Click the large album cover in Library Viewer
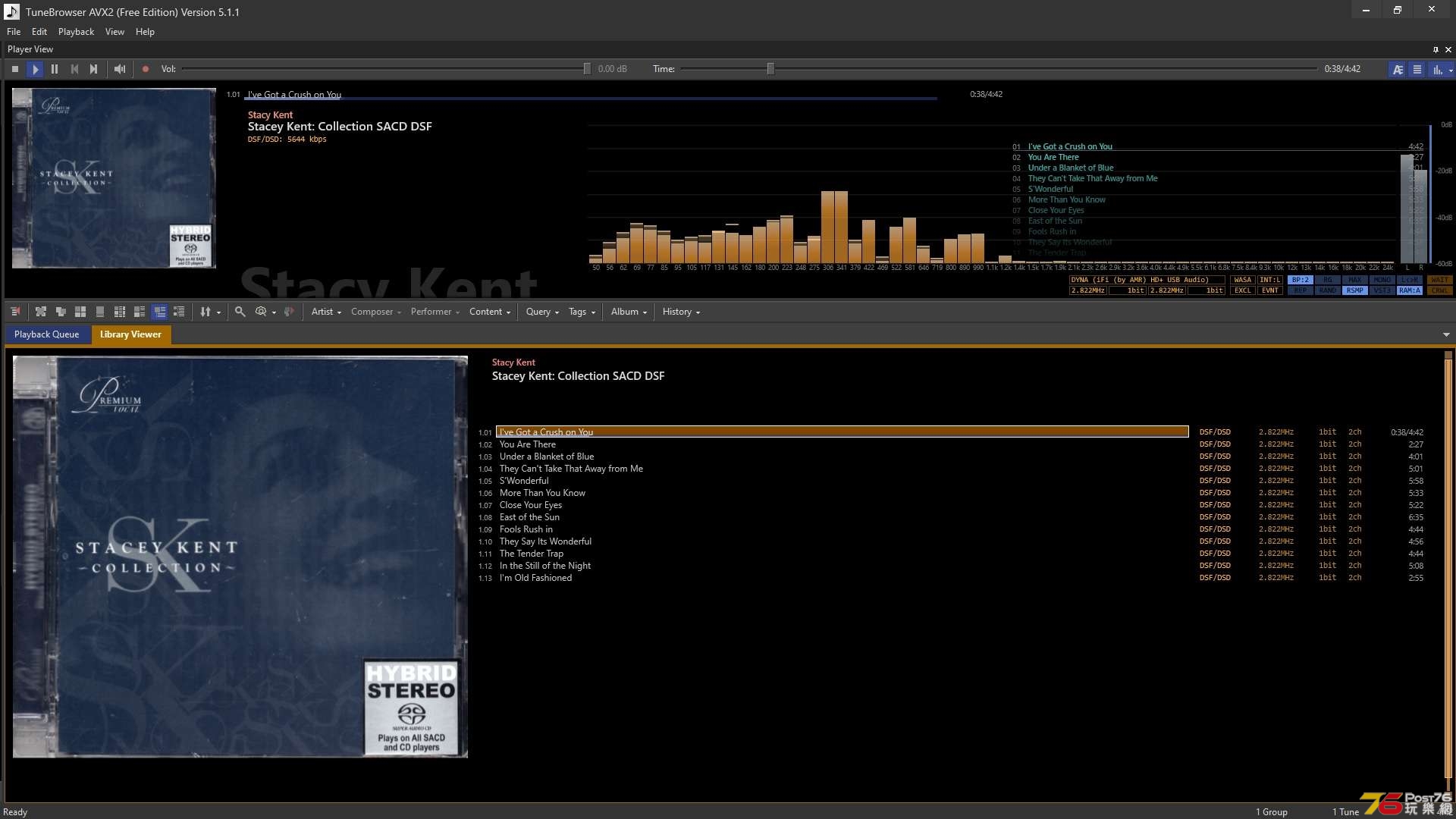Viewport: 1456px width, 819px height. click(240, 557)
